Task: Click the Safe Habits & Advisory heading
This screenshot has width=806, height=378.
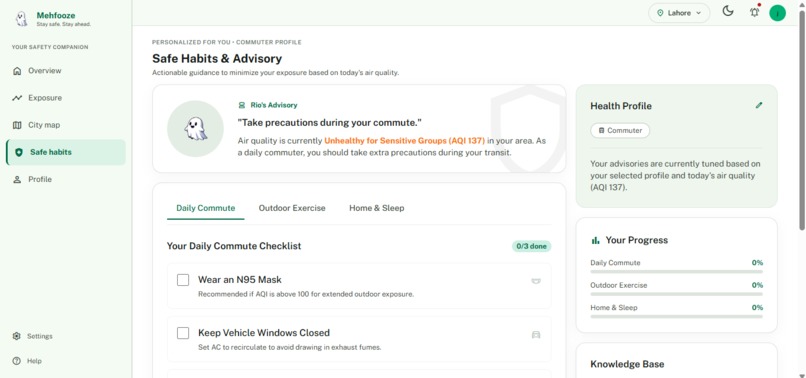Action: (x=217, y=59)
